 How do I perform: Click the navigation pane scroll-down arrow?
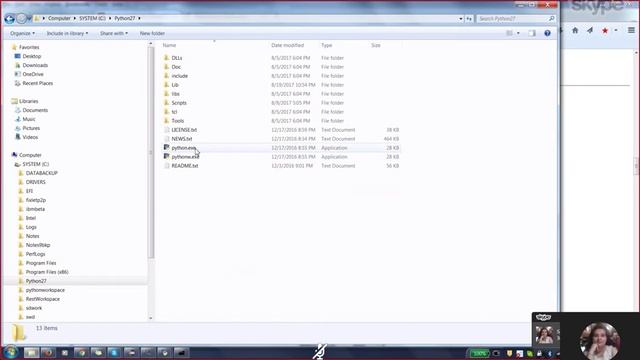click(151, 318)
